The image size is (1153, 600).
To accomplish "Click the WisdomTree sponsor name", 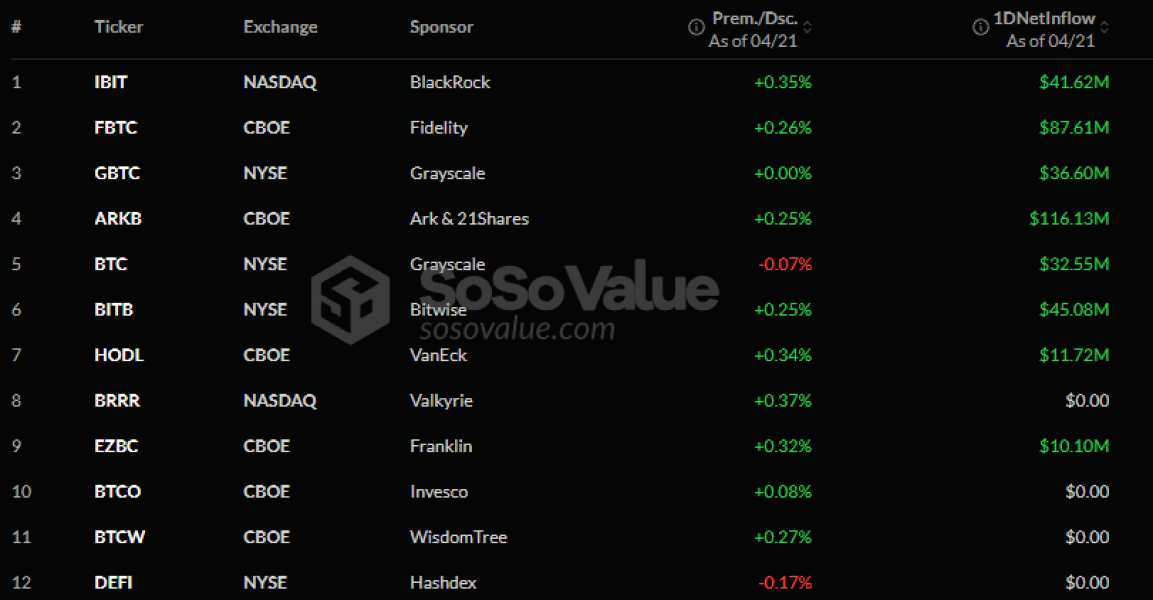I will click(x=458, y=537).
